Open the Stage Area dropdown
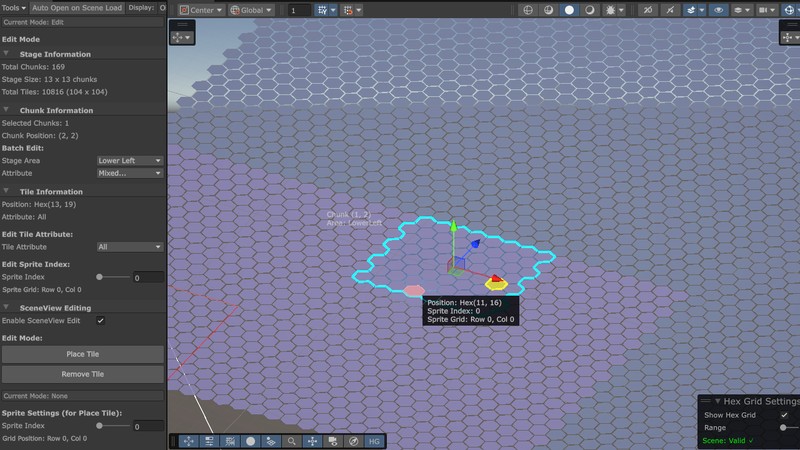 pyautogui.click(x=129, y=160)
